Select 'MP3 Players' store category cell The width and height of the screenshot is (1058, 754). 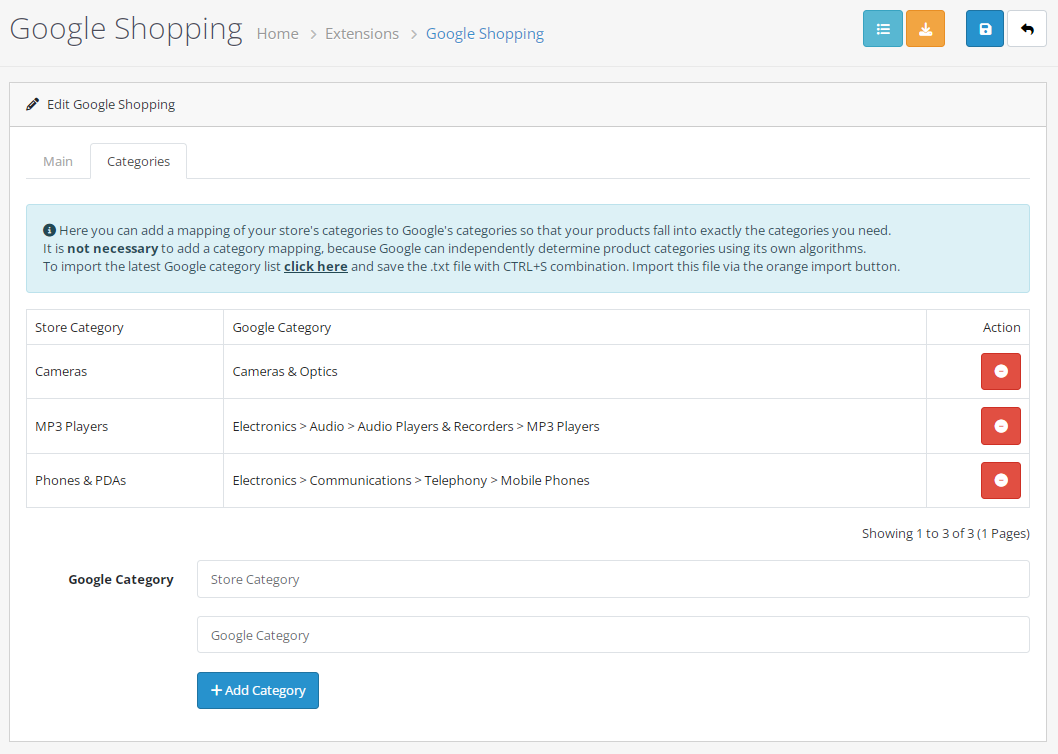click(125, 426)
